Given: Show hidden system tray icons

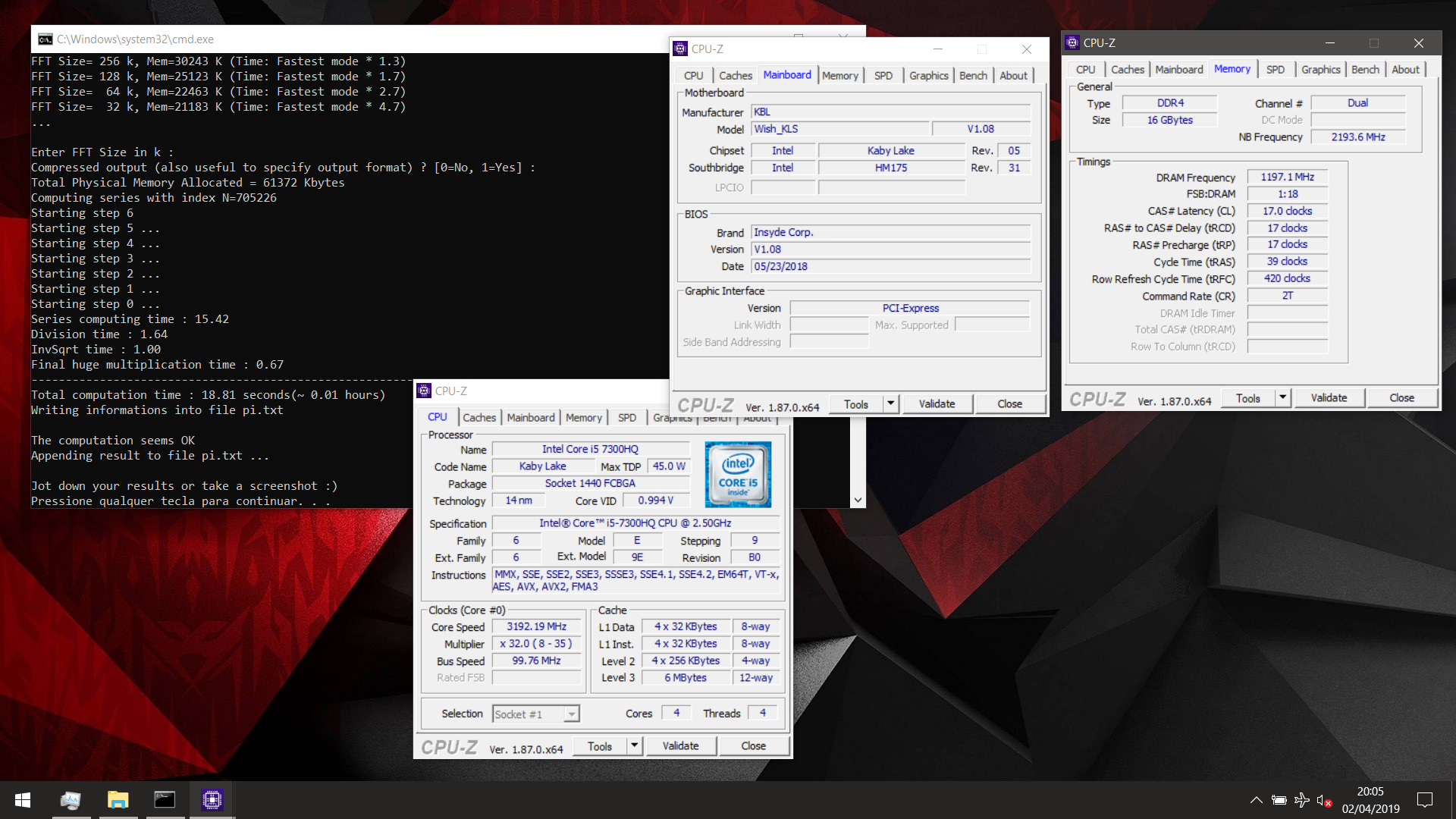Looking at the screenshot, I should 1256,800.
